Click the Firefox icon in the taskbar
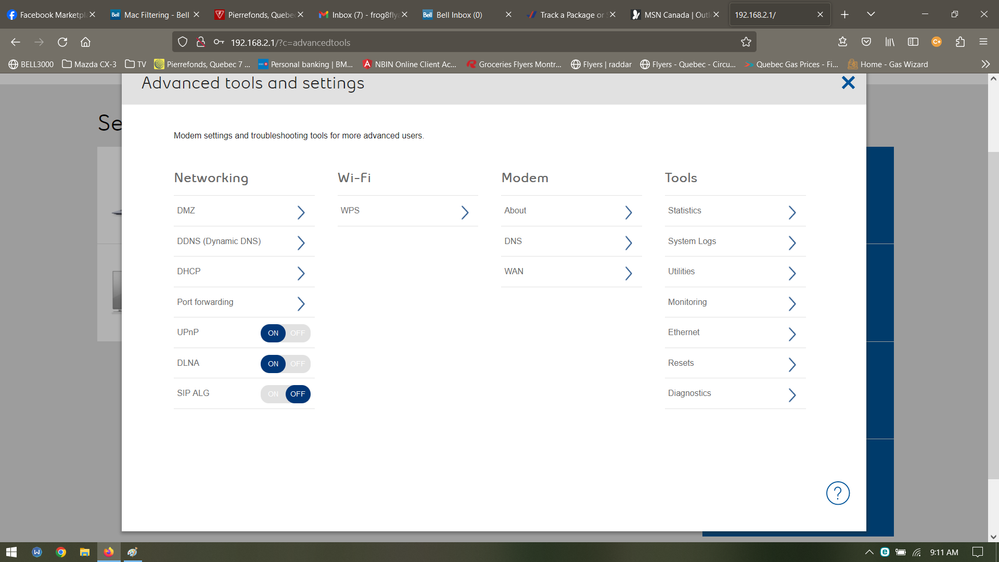This screenshot has width=999, height=562. (108, 552)
